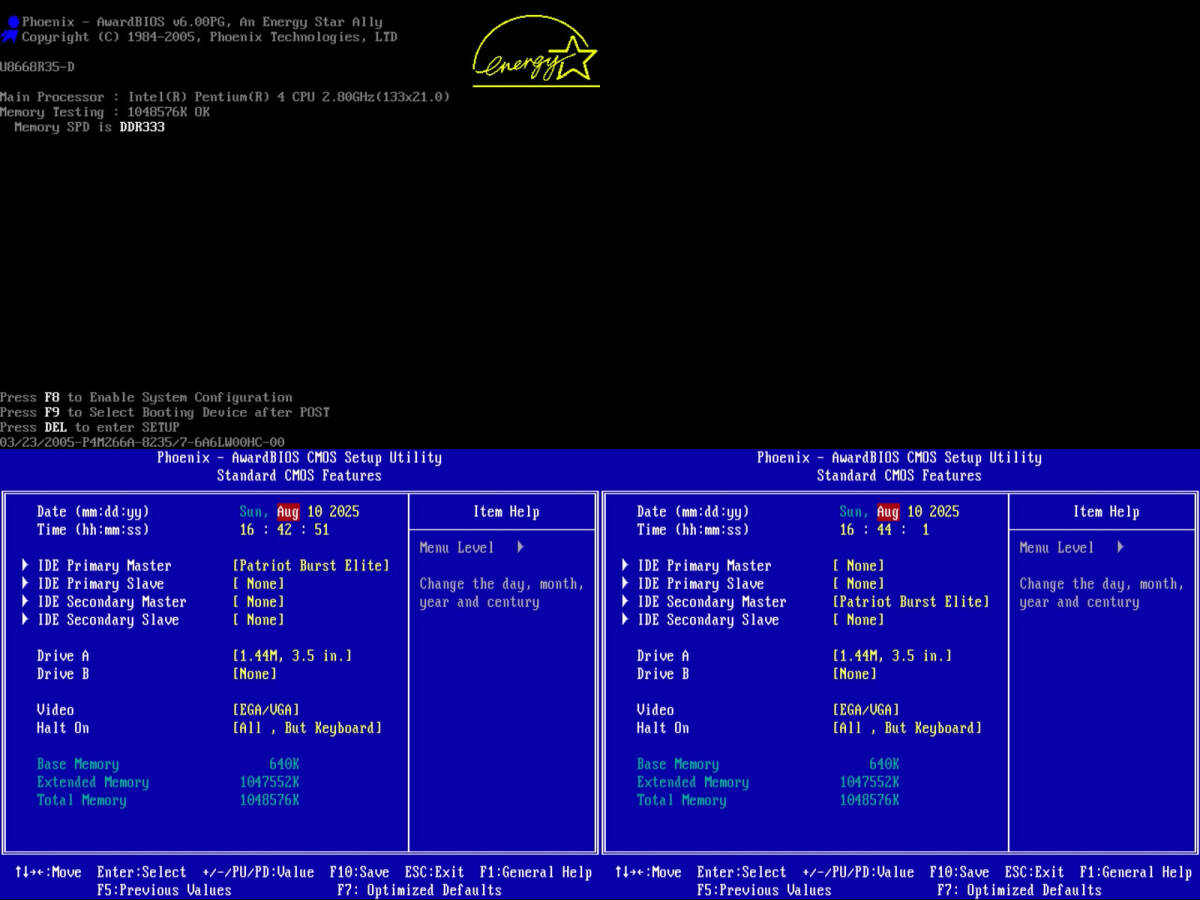Click the blue Award ribbon icon
Screen dimensions: 1200x900
[10, 28]
